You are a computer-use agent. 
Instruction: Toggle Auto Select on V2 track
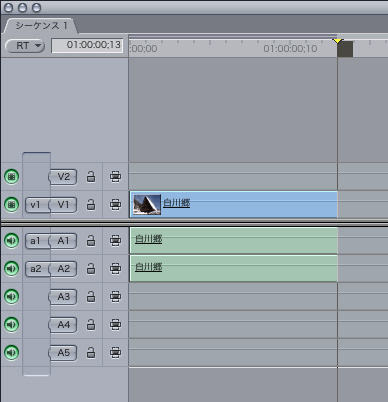tap(115, 176)
